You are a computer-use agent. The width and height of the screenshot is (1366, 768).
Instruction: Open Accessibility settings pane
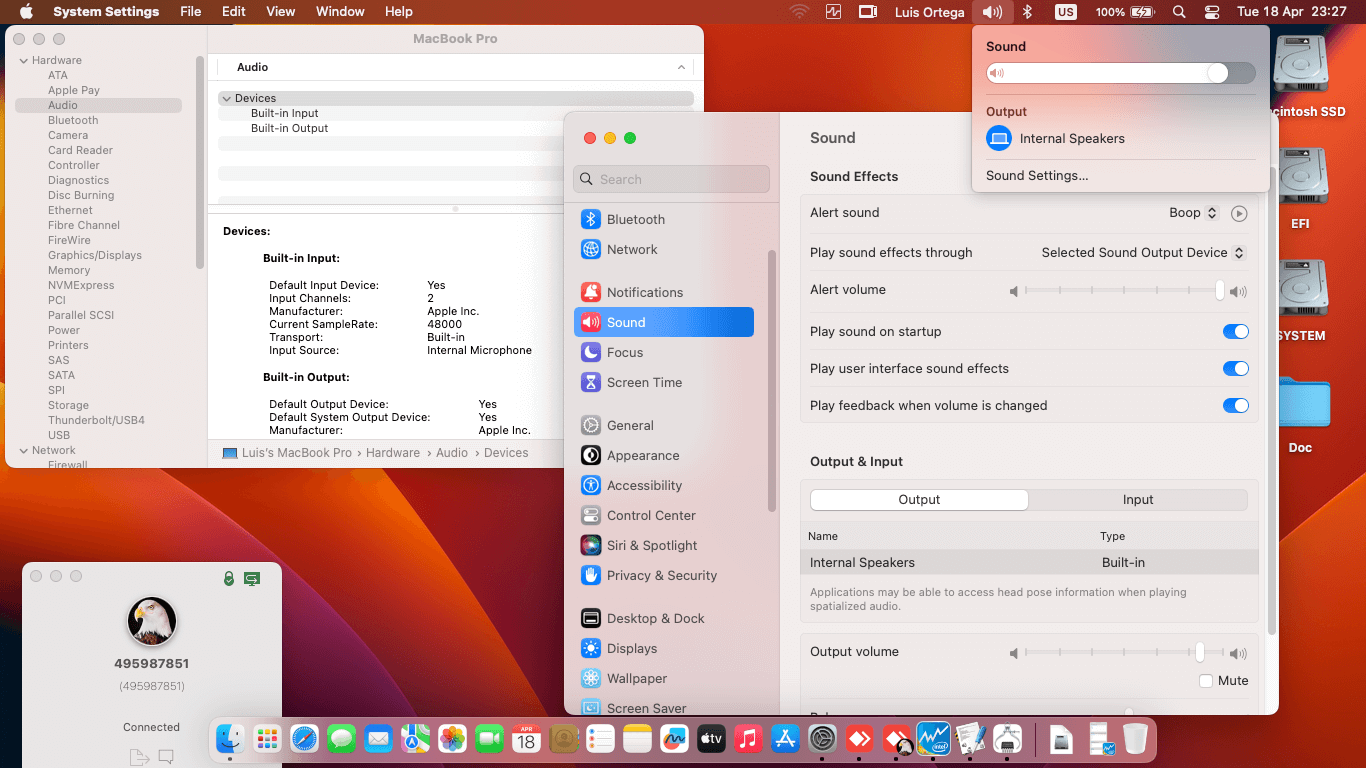tap(663, 485)
